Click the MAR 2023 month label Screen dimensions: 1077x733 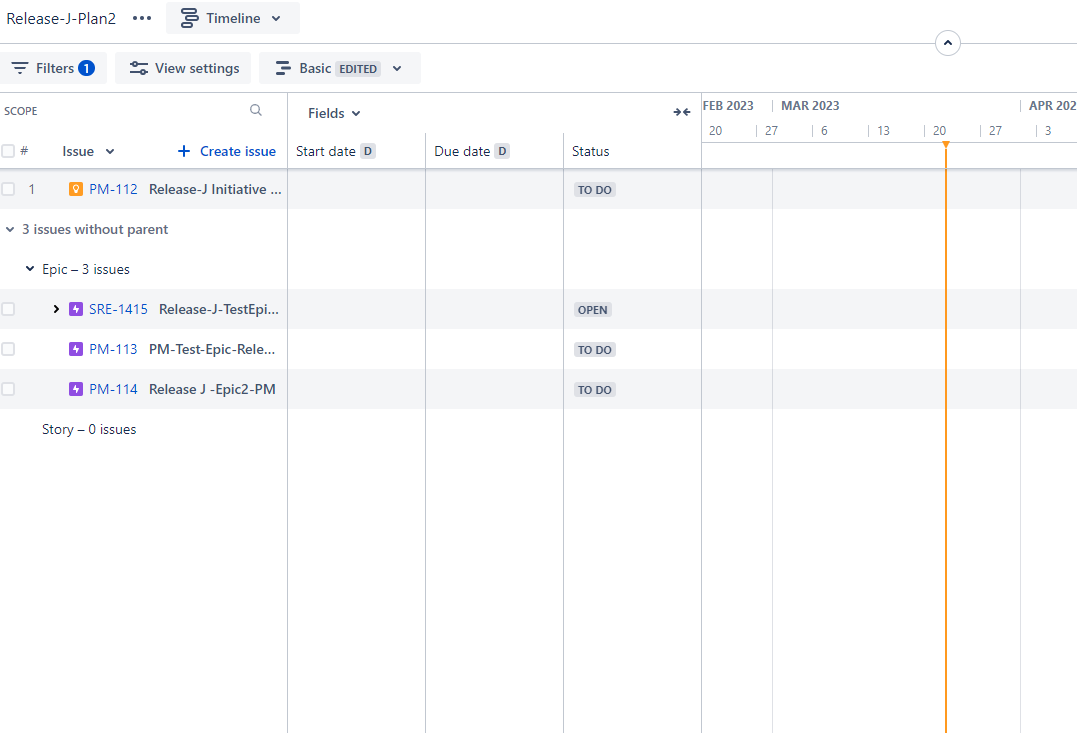click(x=810, y=106)
